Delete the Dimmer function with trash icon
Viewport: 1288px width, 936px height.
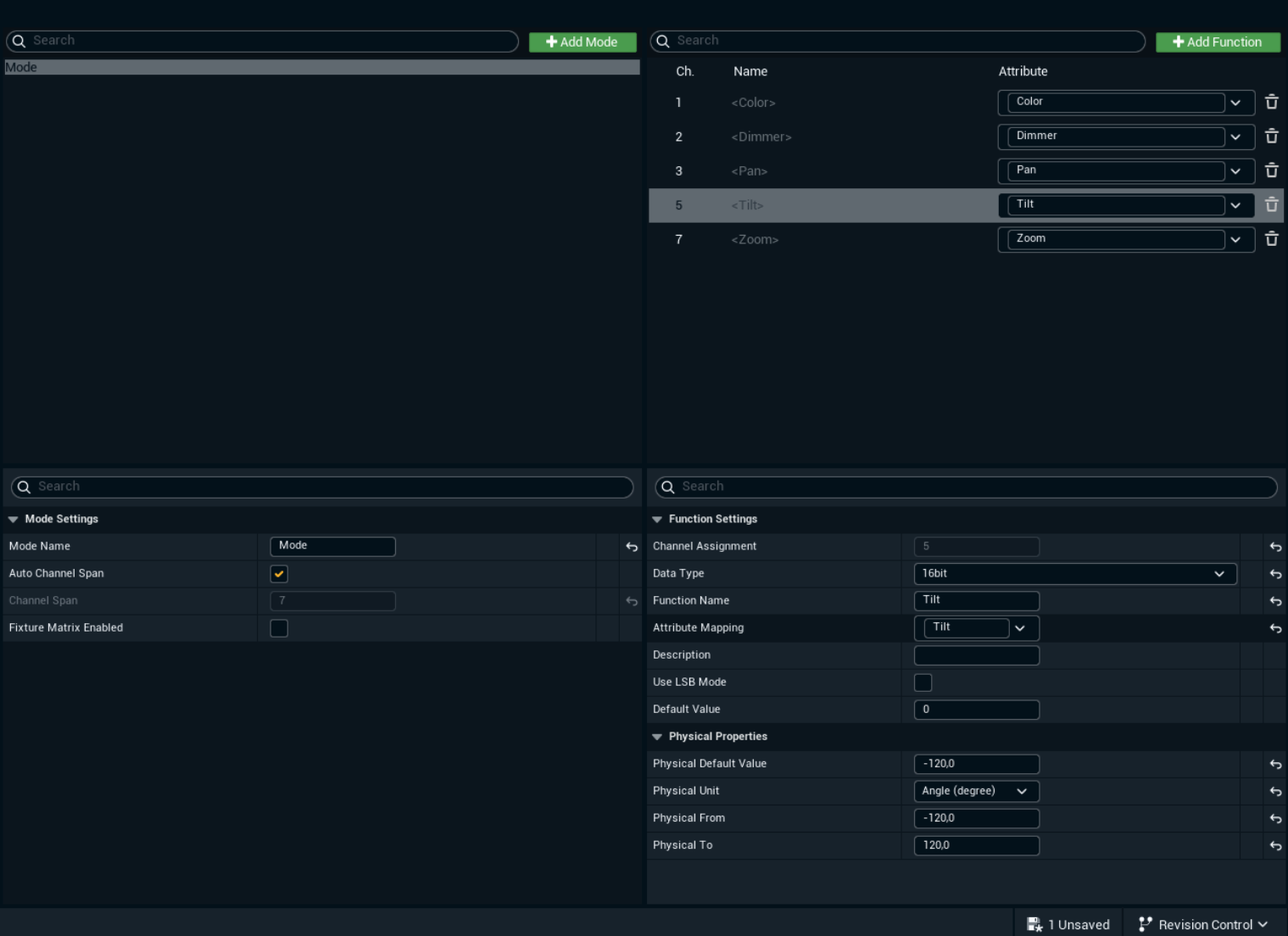pos(1271,136)
